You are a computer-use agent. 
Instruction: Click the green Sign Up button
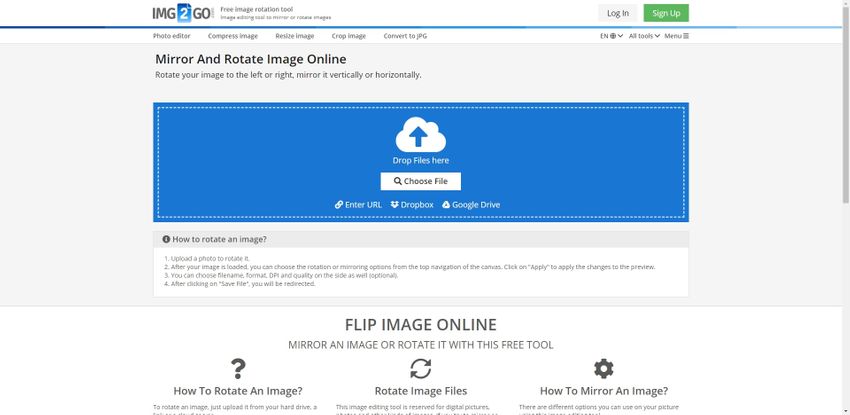[x=666, y=13]
